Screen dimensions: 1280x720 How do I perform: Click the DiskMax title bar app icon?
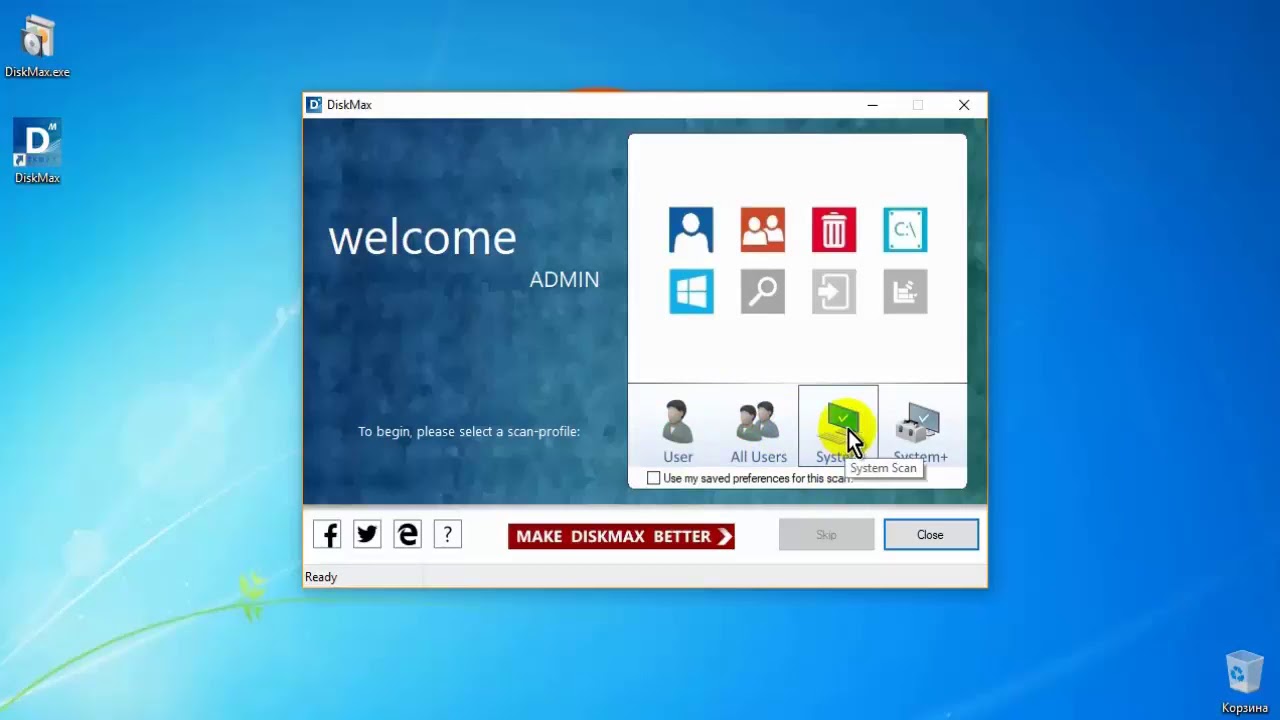(314, 105)
